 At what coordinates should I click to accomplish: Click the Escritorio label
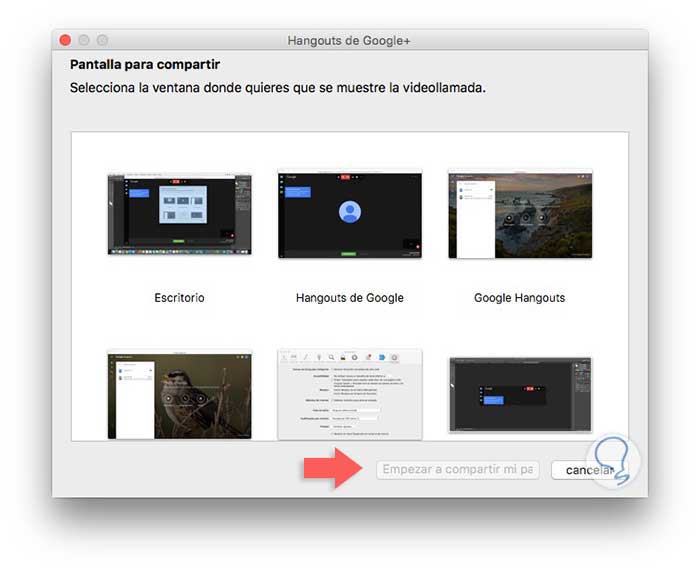(x=179, y=298)
